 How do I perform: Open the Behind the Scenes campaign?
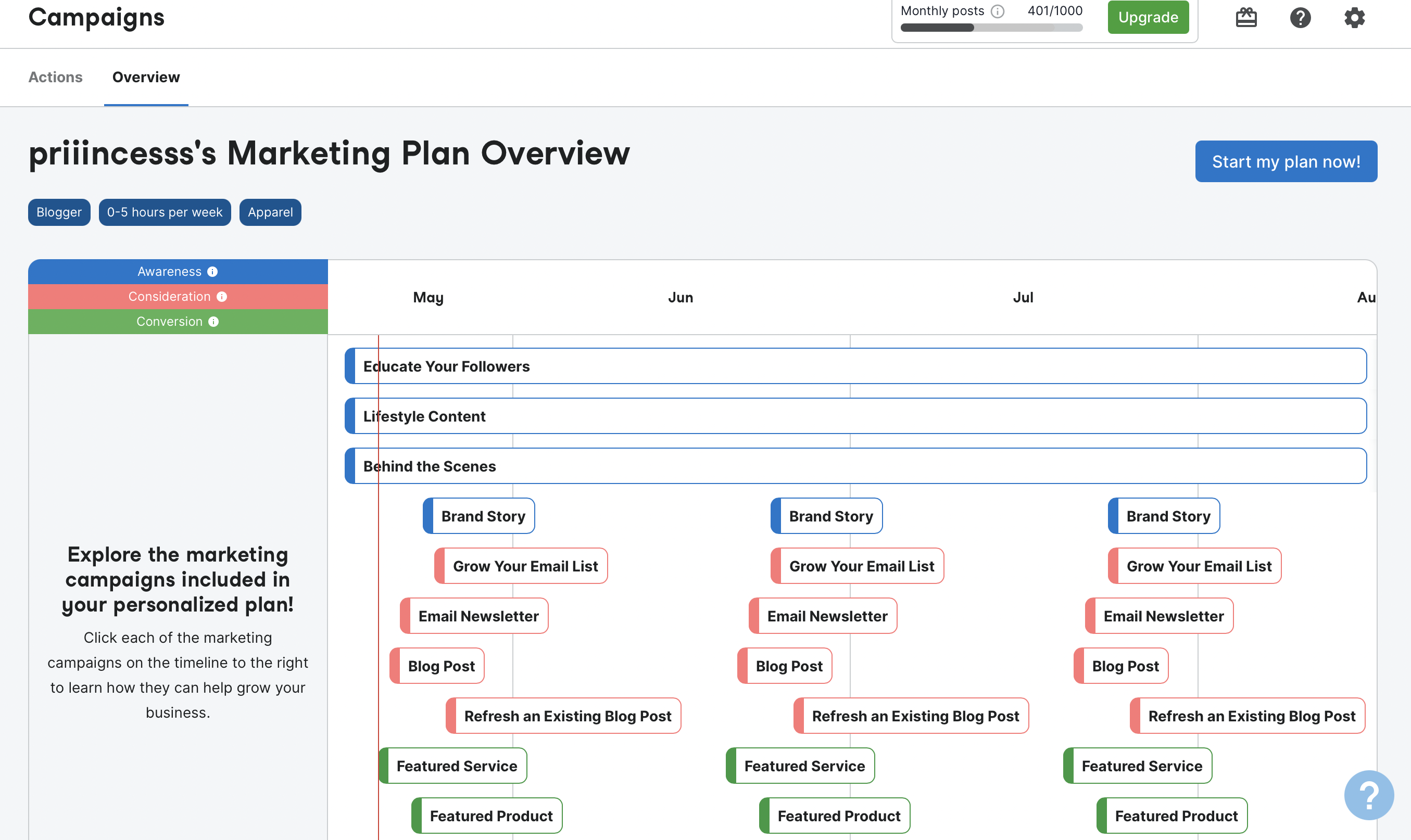(x=855, y=466)
